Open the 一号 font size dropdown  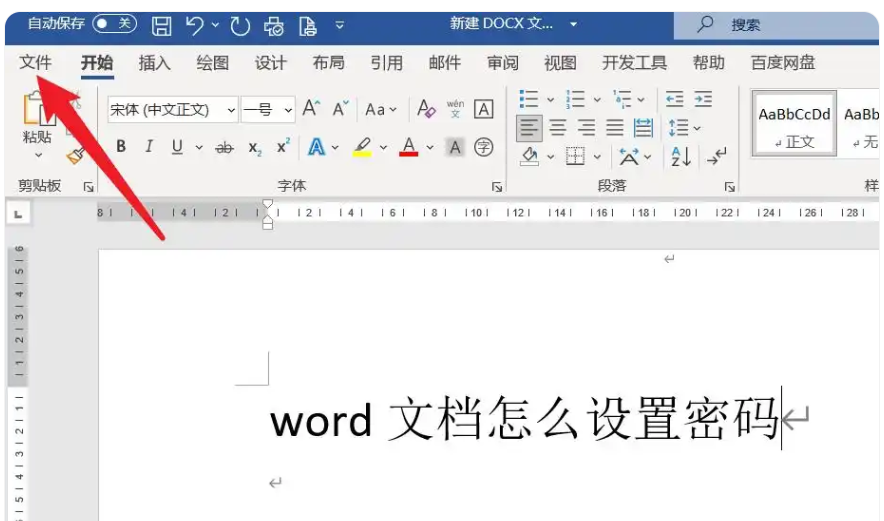(288, 109)
